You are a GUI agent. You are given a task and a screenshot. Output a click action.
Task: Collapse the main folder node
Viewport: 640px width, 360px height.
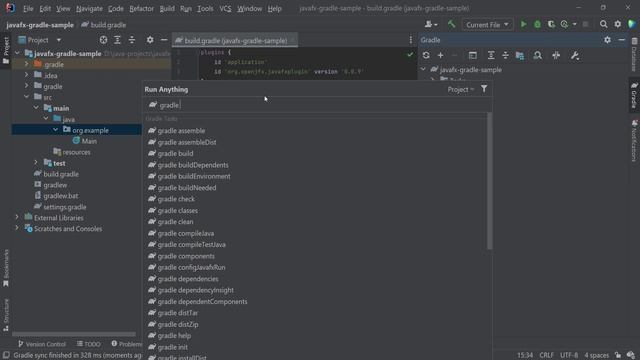pyautogui.click(x=36, y=108)
